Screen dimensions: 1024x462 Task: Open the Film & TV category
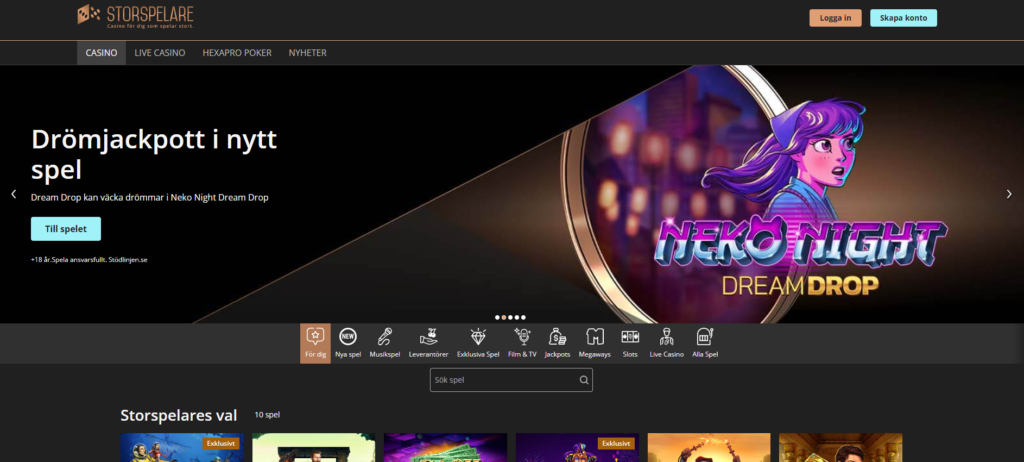tap(522, 343)
